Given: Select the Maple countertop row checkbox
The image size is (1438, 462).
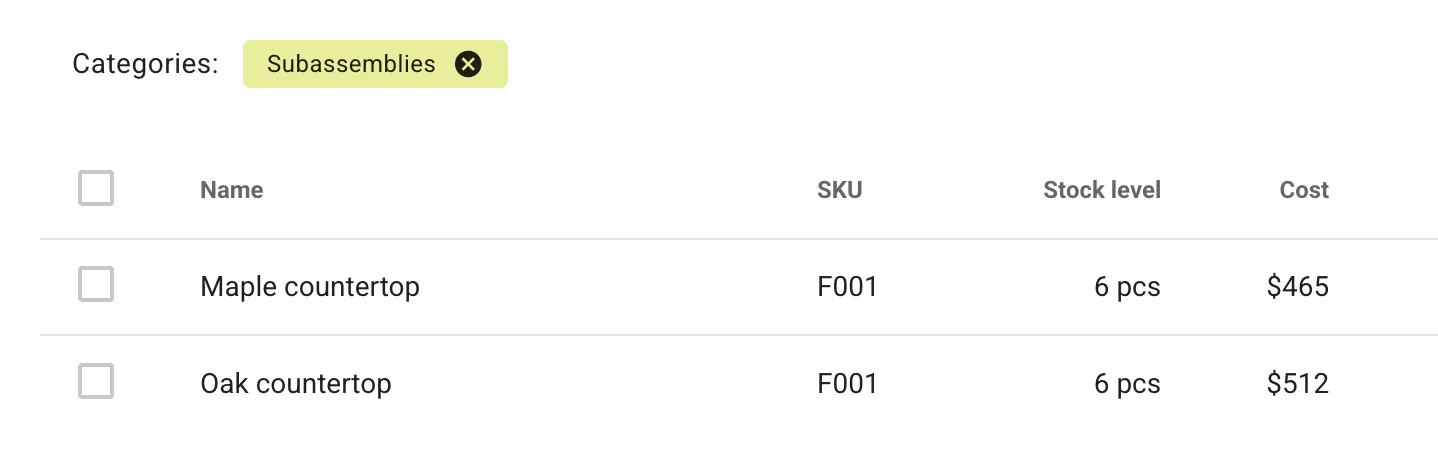Looking at the screenshot, I should point(96,285).
